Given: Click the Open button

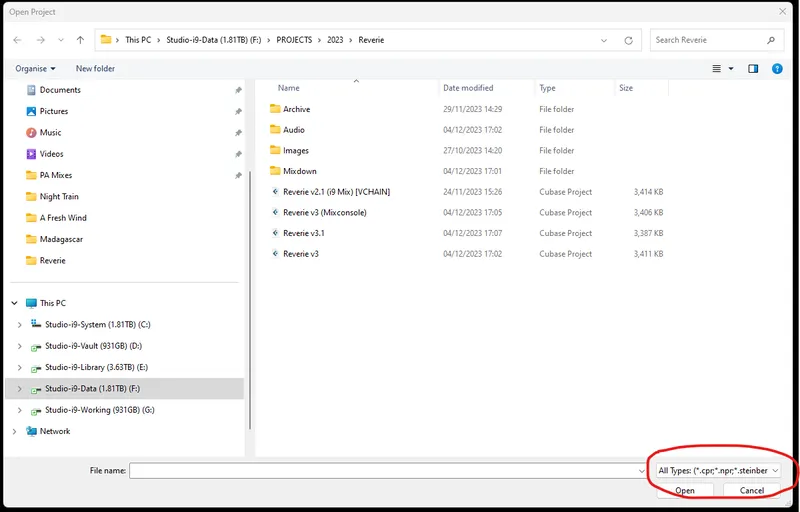Looking at the screenshot, I should click(x=685, y=490).
